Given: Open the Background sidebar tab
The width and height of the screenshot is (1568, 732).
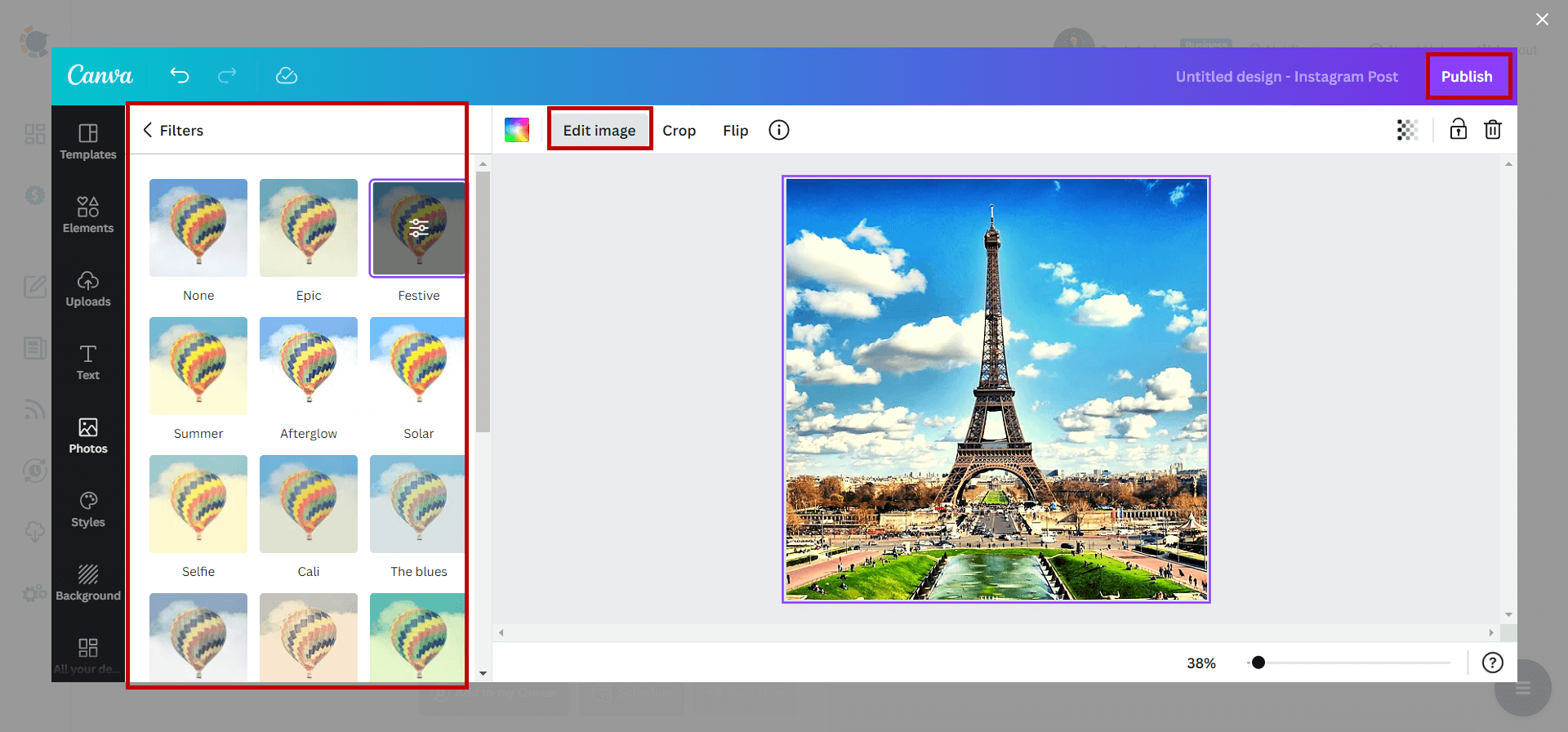Looking at the screenshot, I should (x=88, y=582).
